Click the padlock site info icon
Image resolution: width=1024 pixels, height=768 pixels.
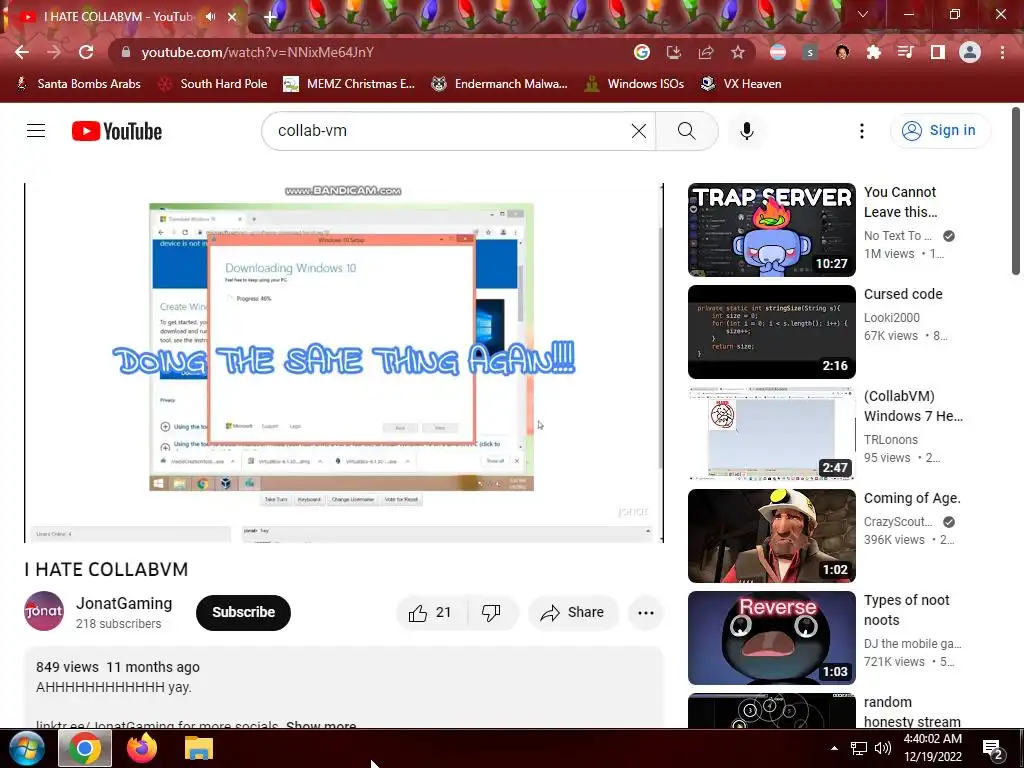pos(126,52)
